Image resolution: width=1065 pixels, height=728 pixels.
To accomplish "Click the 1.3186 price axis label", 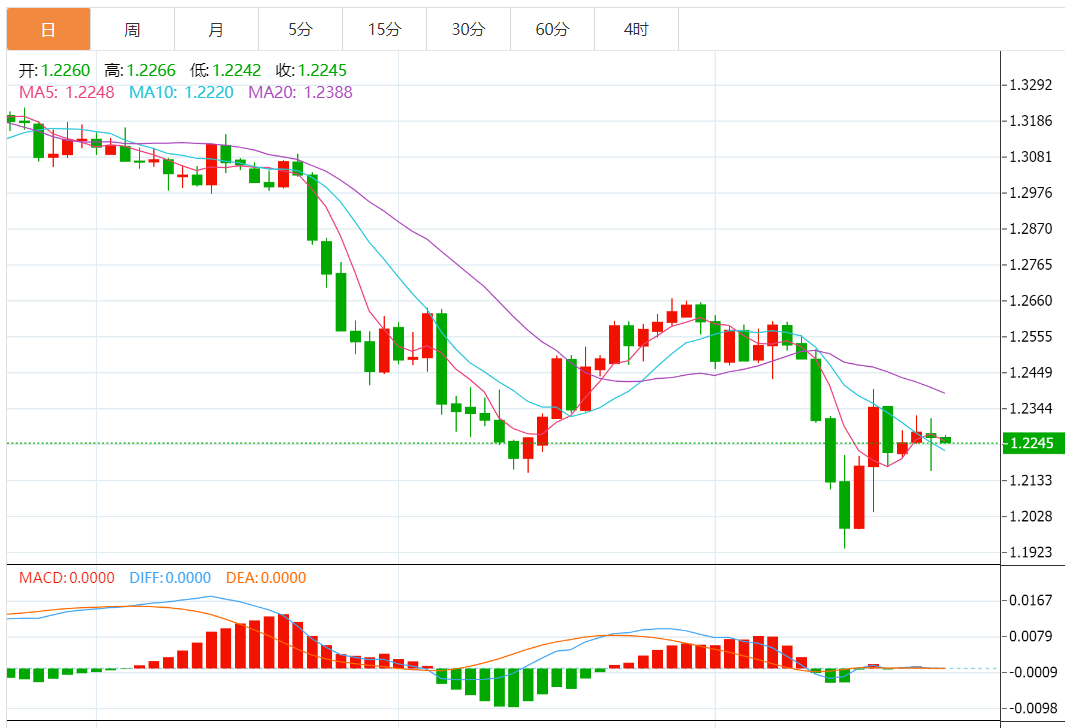I will coord(1030,121).
